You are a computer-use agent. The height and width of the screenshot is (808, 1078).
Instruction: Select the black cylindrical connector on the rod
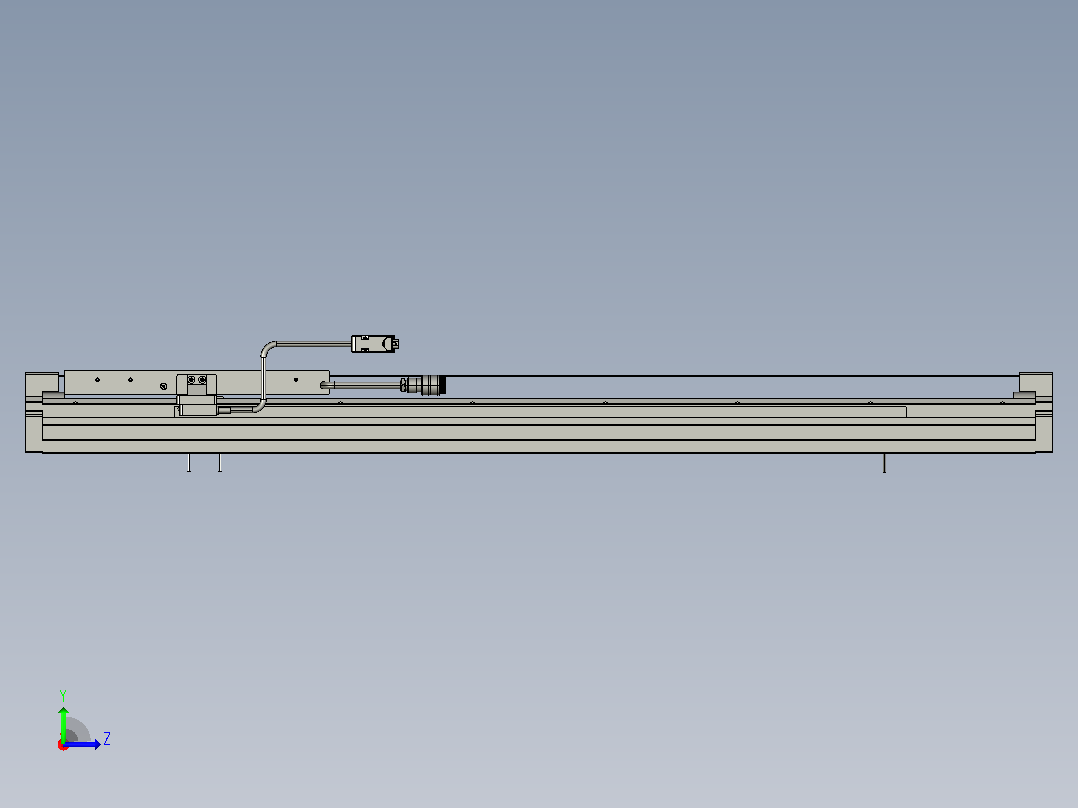click(x=424, y=385)
